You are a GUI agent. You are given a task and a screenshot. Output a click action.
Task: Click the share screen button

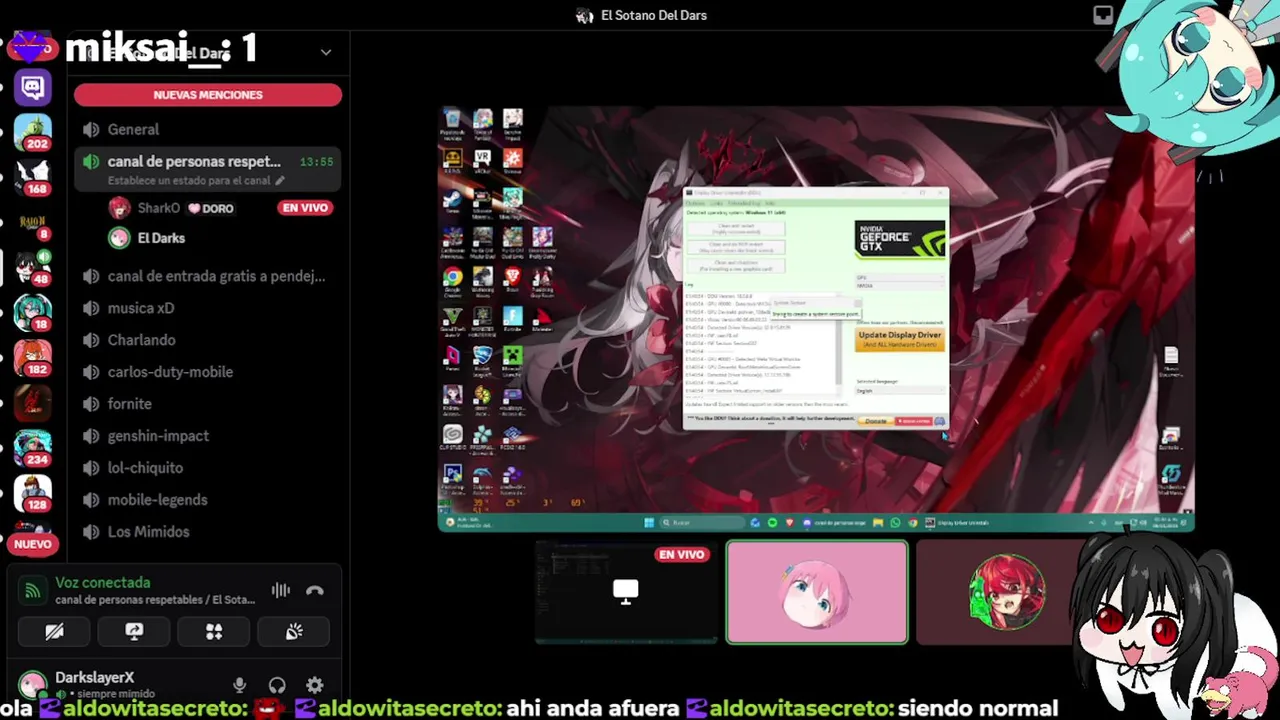(x=134, y=632)
